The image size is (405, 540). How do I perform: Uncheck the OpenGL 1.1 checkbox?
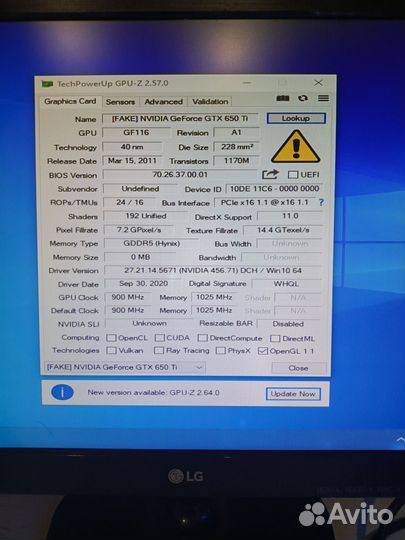click(x=263, y=351)
